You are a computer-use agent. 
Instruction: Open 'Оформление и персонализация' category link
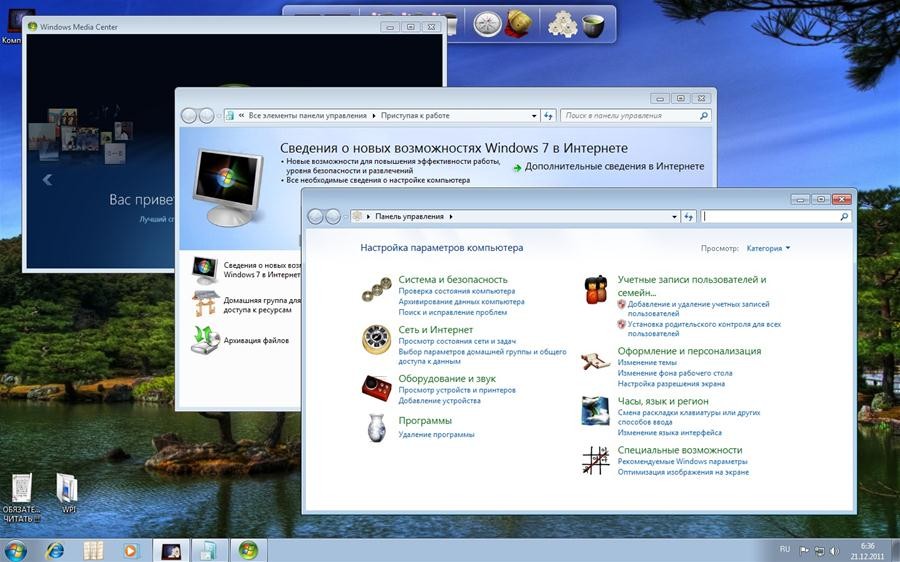pos(689,351)
